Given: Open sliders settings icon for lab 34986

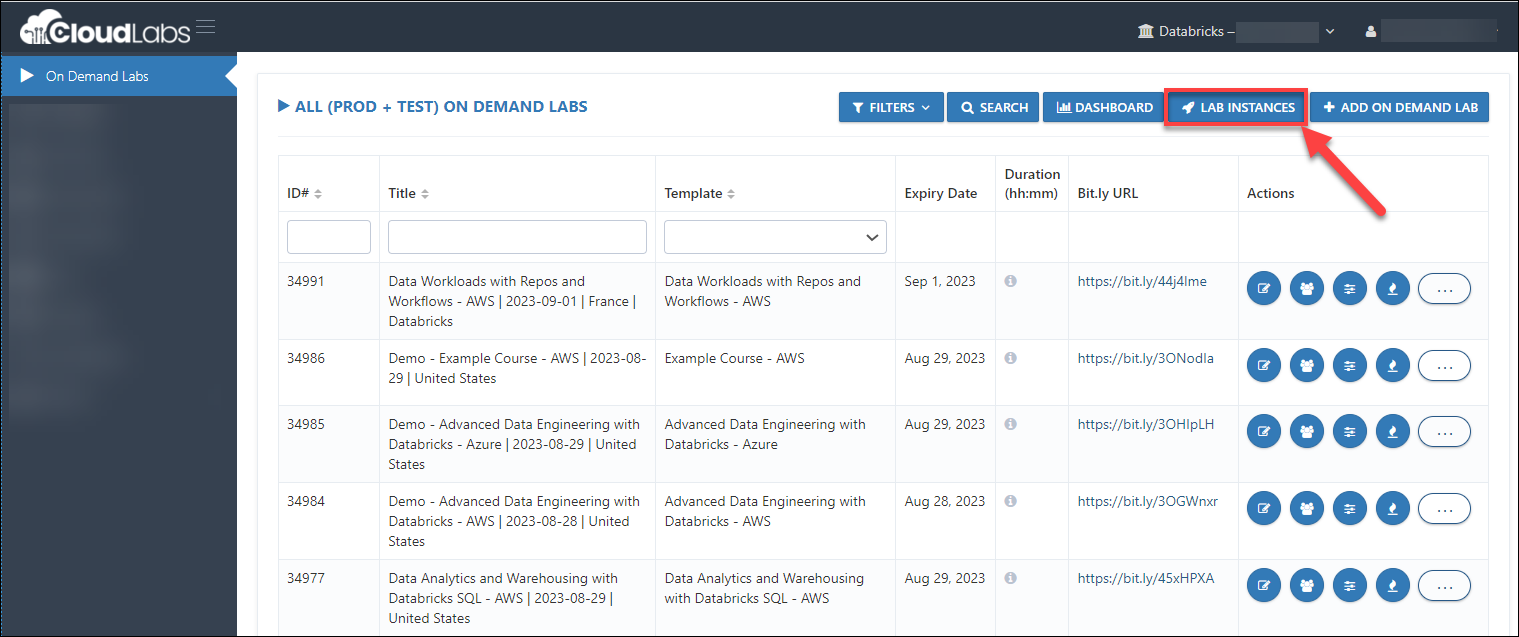Looking at the screenshot, I should (1350, 366).
